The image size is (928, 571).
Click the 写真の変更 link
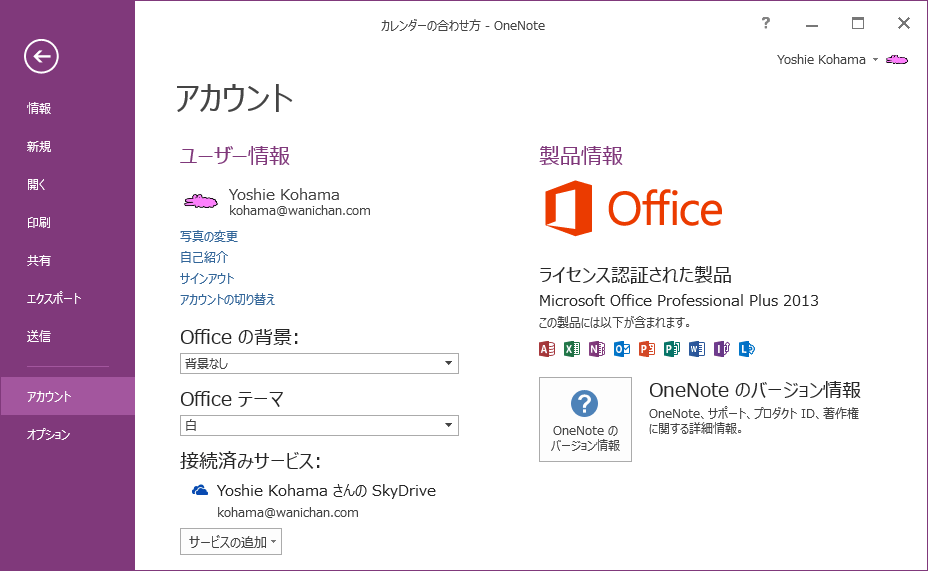point(209,237)
